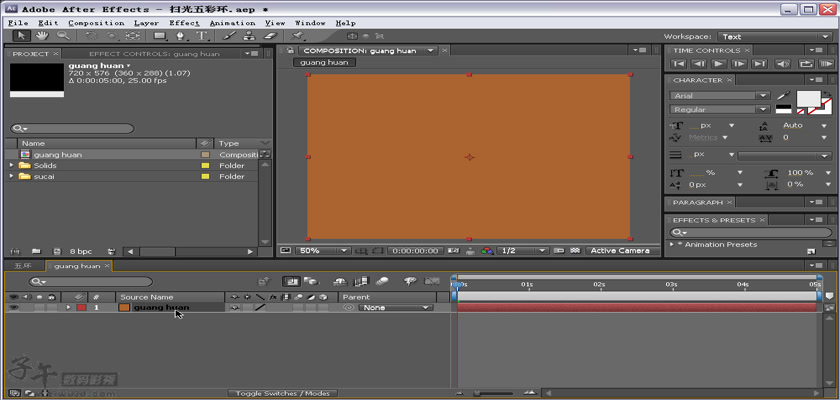Select the Hand tool
The height and width of the screenshot is (400, 840).
42,36
